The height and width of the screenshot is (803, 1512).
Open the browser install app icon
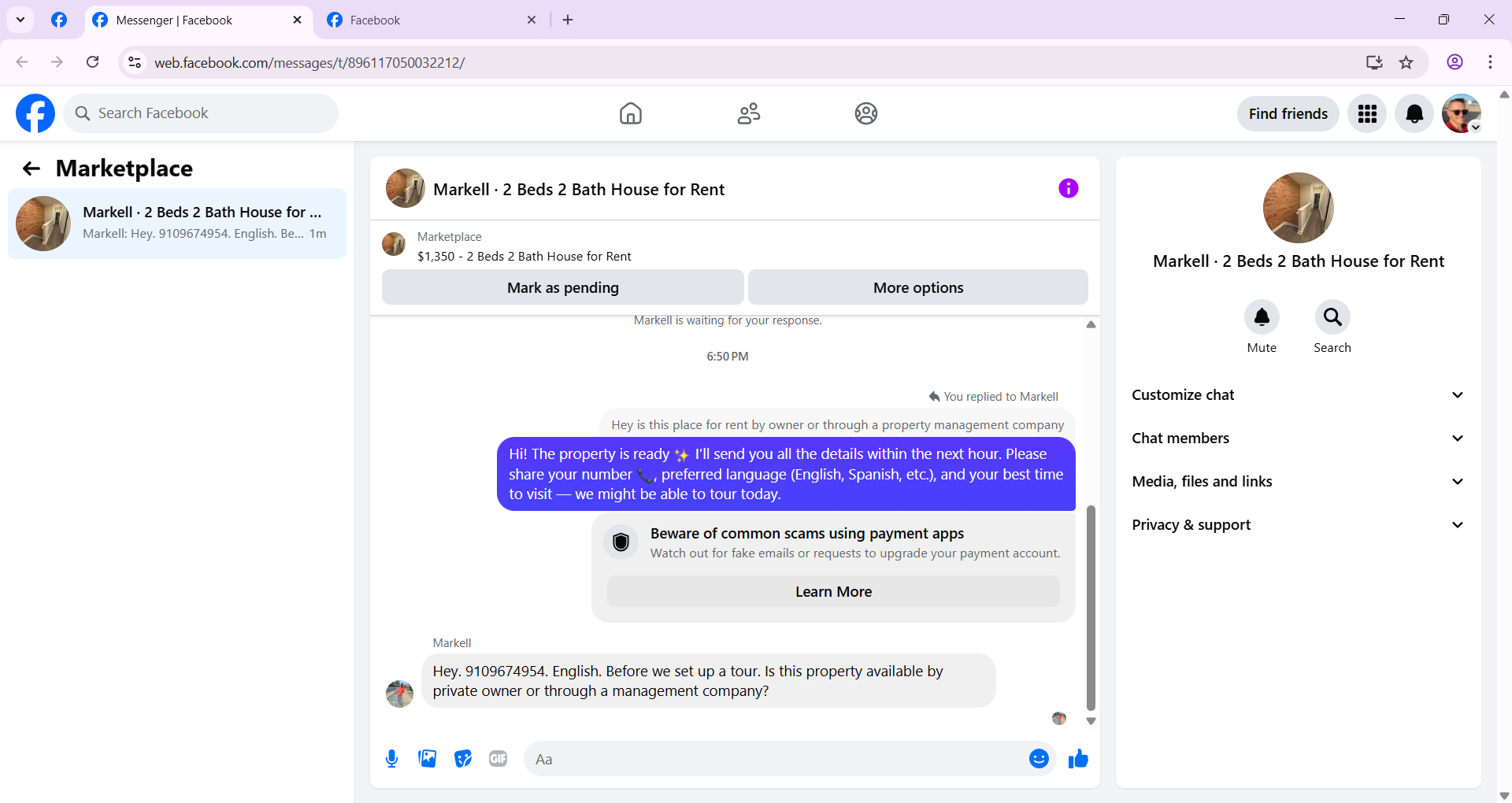click(1374, 62)
